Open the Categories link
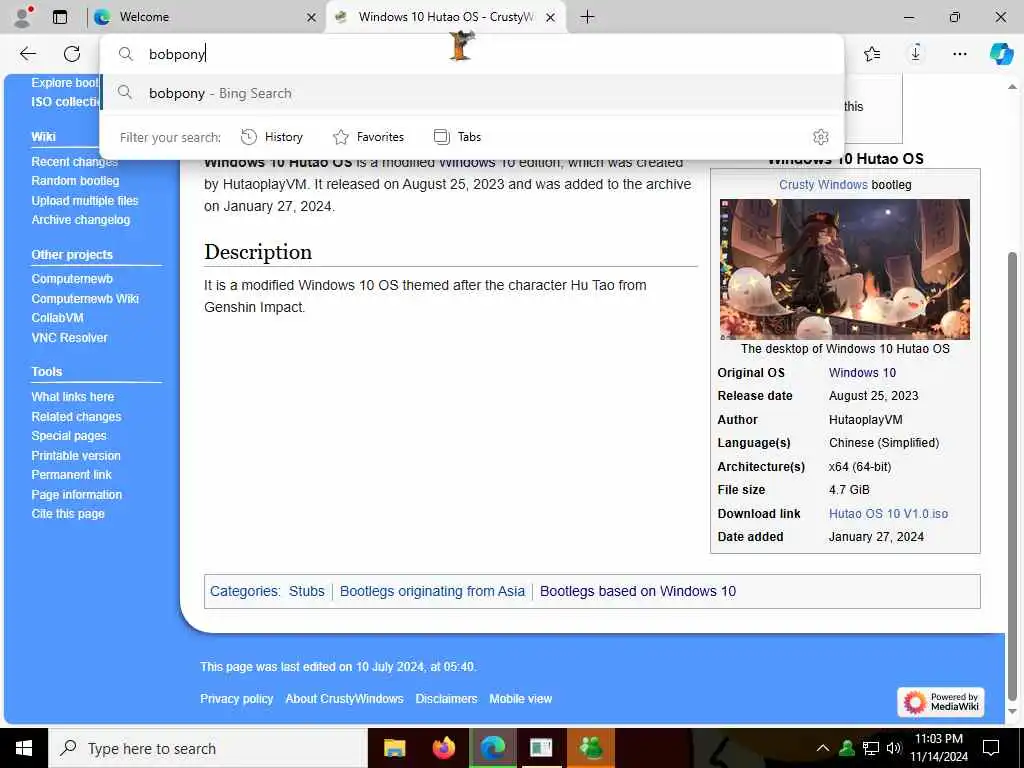1024x768 pixels. [x=244, y=592]
